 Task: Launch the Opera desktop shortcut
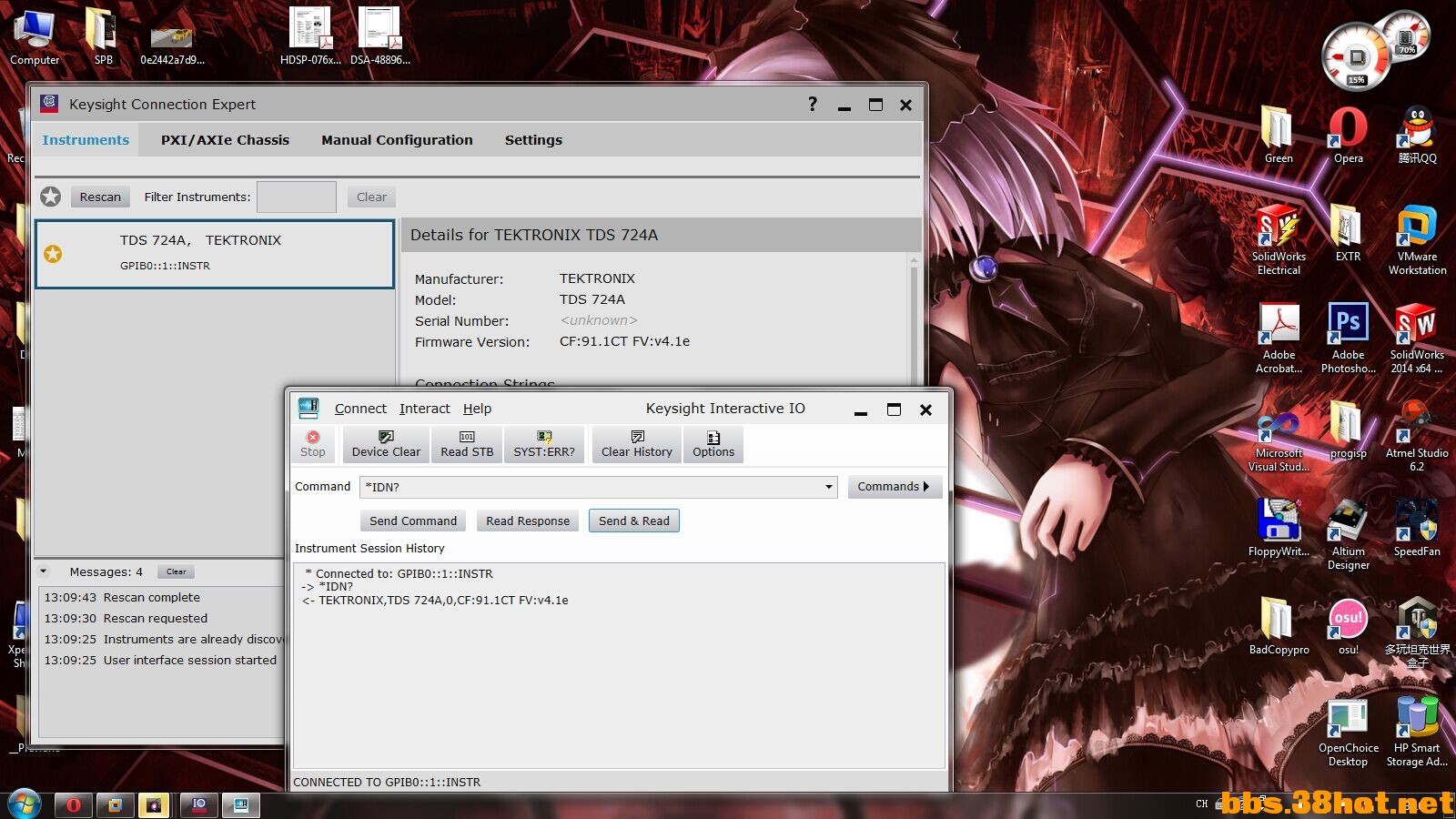(x=1348, y=135)
